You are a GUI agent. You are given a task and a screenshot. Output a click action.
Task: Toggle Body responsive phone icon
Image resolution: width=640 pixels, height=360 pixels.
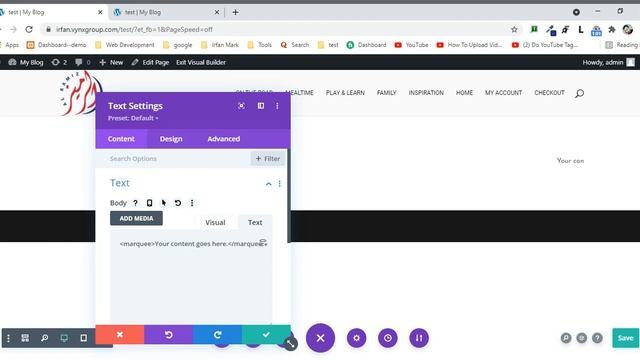(149, 203)
